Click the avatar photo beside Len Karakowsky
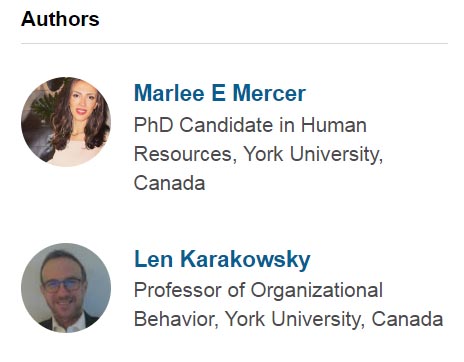 [x=66, y=288]
